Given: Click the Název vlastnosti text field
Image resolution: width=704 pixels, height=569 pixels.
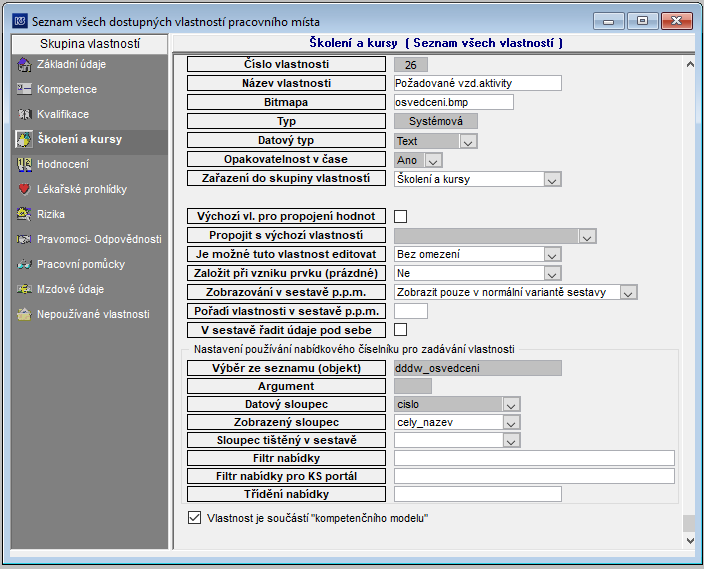Looking at the screenshot, I should coord(478,83).
